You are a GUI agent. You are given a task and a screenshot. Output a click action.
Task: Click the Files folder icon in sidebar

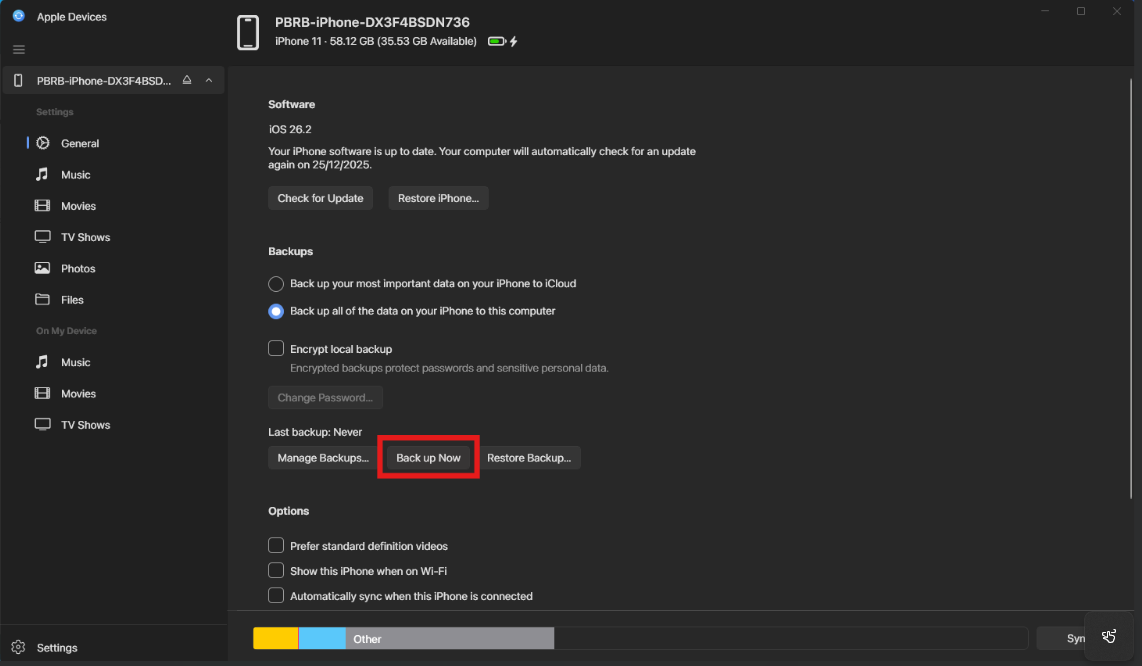(42, 300)
